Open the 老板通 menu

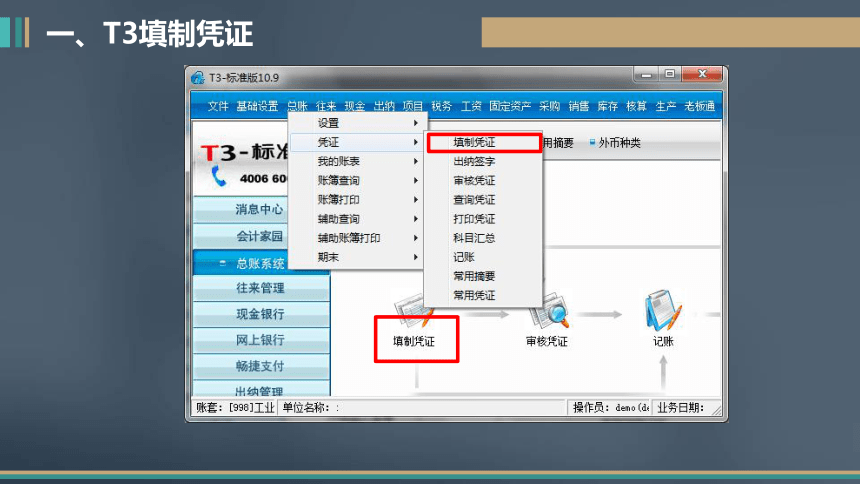pyautogui.click(x=700, y=106)
